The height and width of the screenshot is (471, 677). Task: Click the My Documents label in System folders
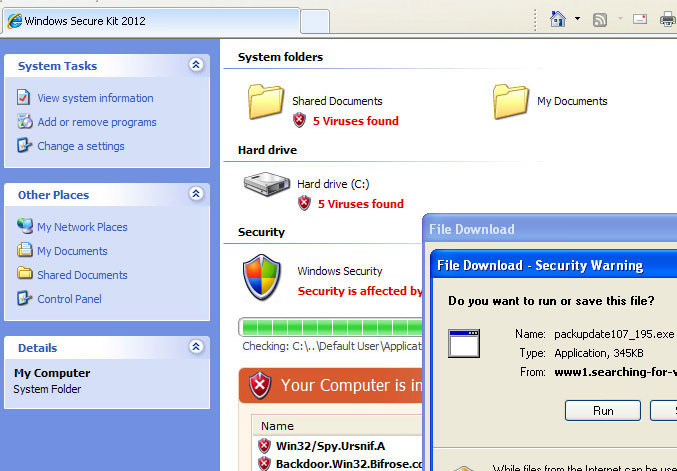click(x=572, y=101)
